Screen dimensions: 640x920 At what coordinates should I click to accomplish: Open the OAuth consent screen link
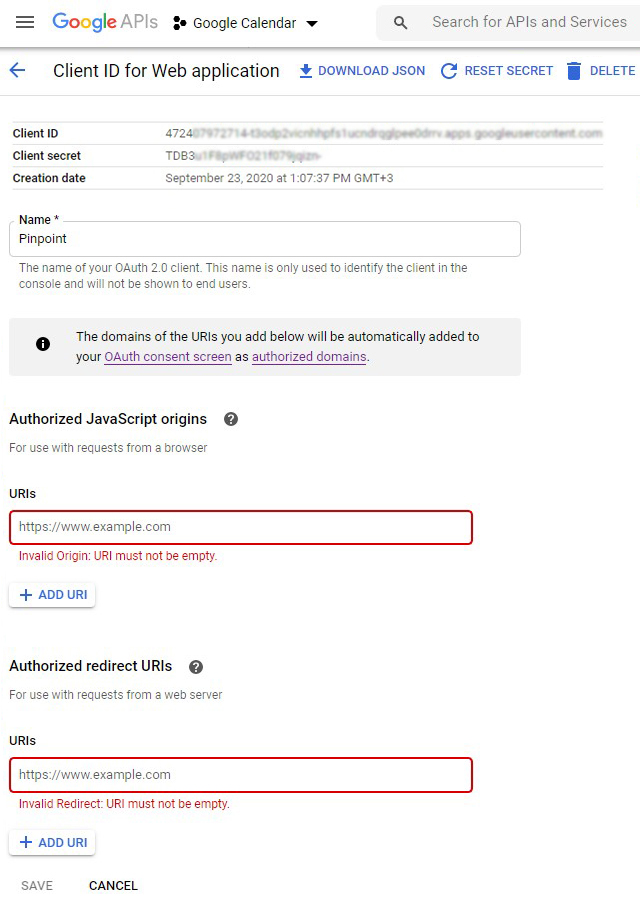click(168, 357)
